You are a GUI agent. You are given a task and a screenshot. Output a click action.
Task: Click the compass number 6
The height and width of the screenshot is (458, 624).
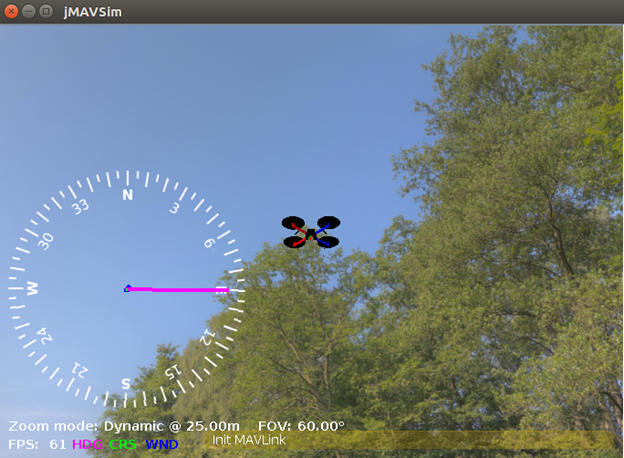209,243
